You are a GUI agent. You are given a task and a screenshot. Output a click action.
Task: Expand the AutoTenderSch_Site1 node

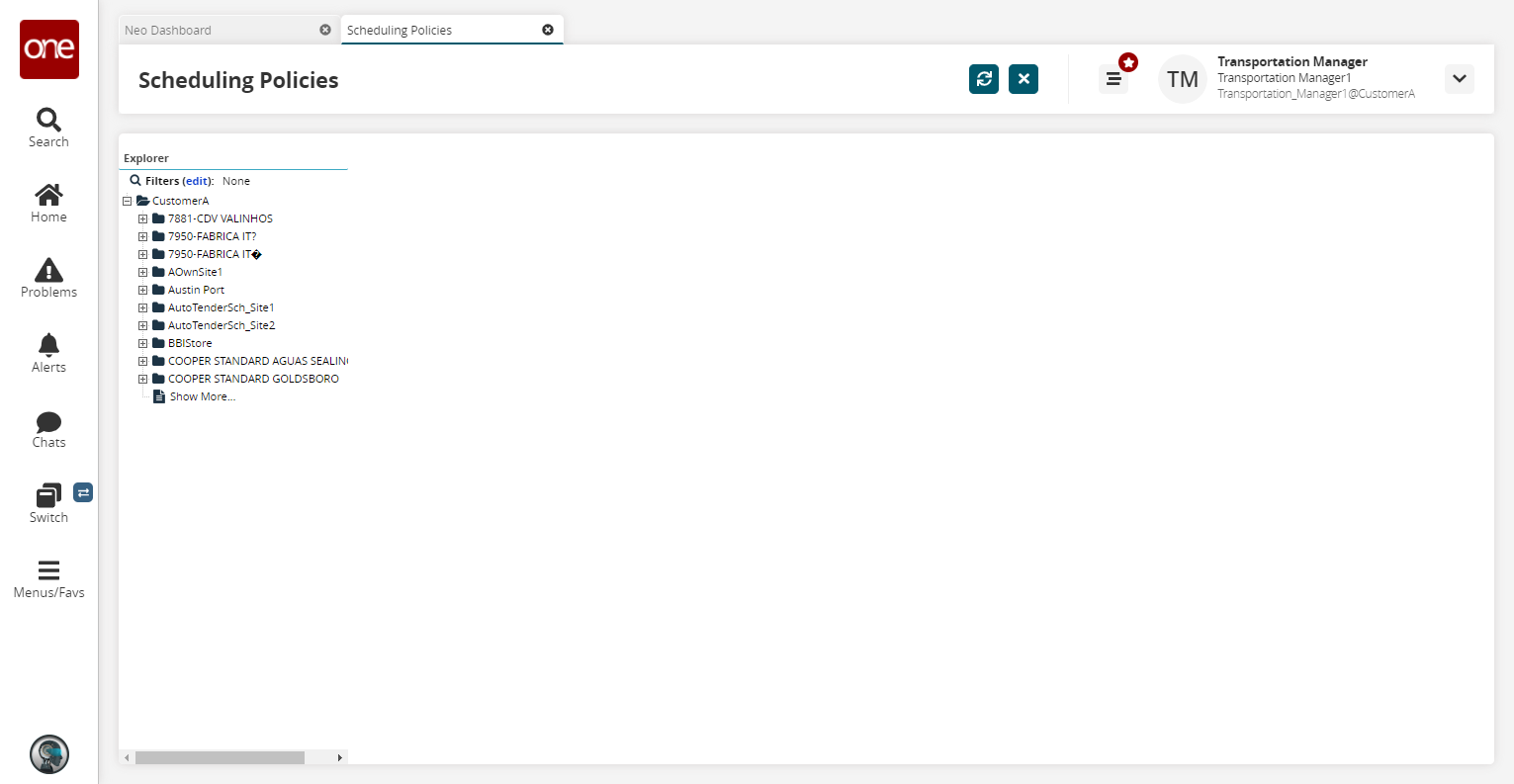pos(143,307)
